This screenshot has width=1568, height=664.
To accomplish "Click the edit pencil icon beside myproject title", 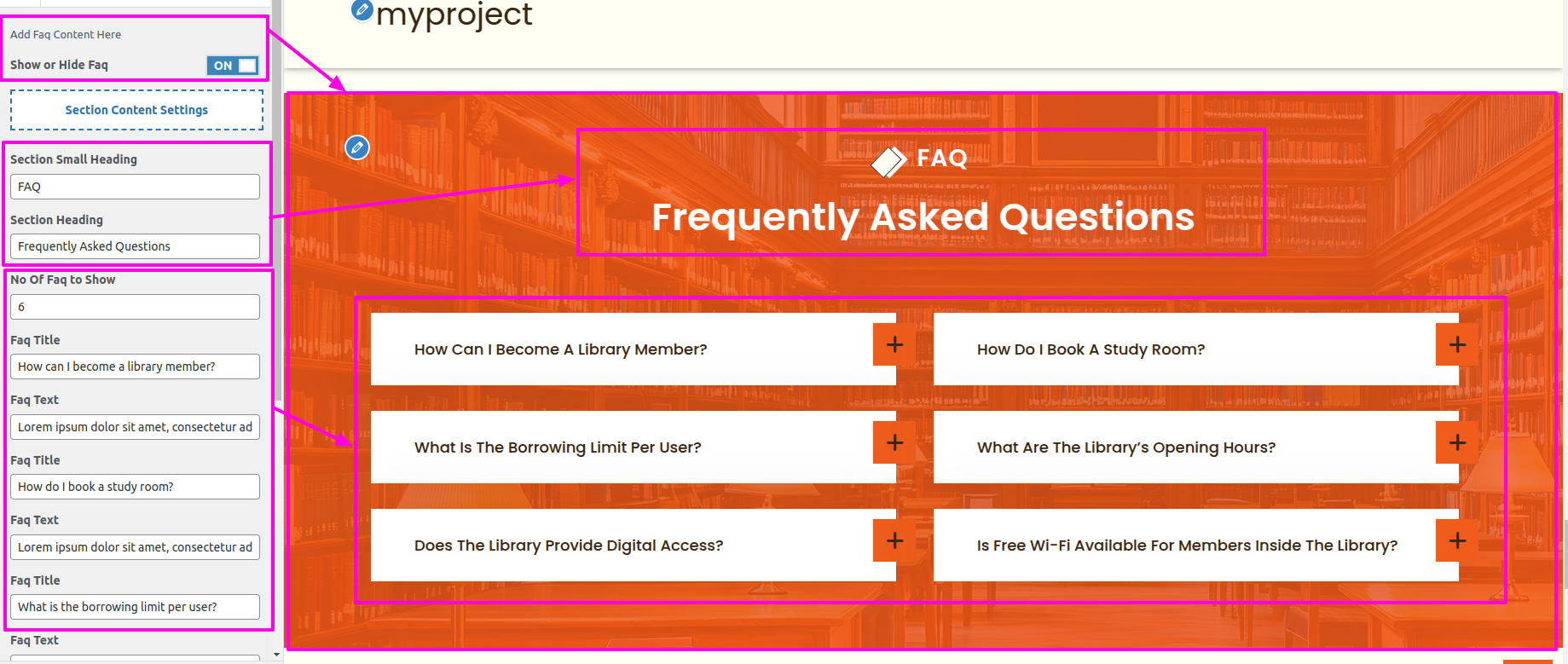I will tap(362, 10).
